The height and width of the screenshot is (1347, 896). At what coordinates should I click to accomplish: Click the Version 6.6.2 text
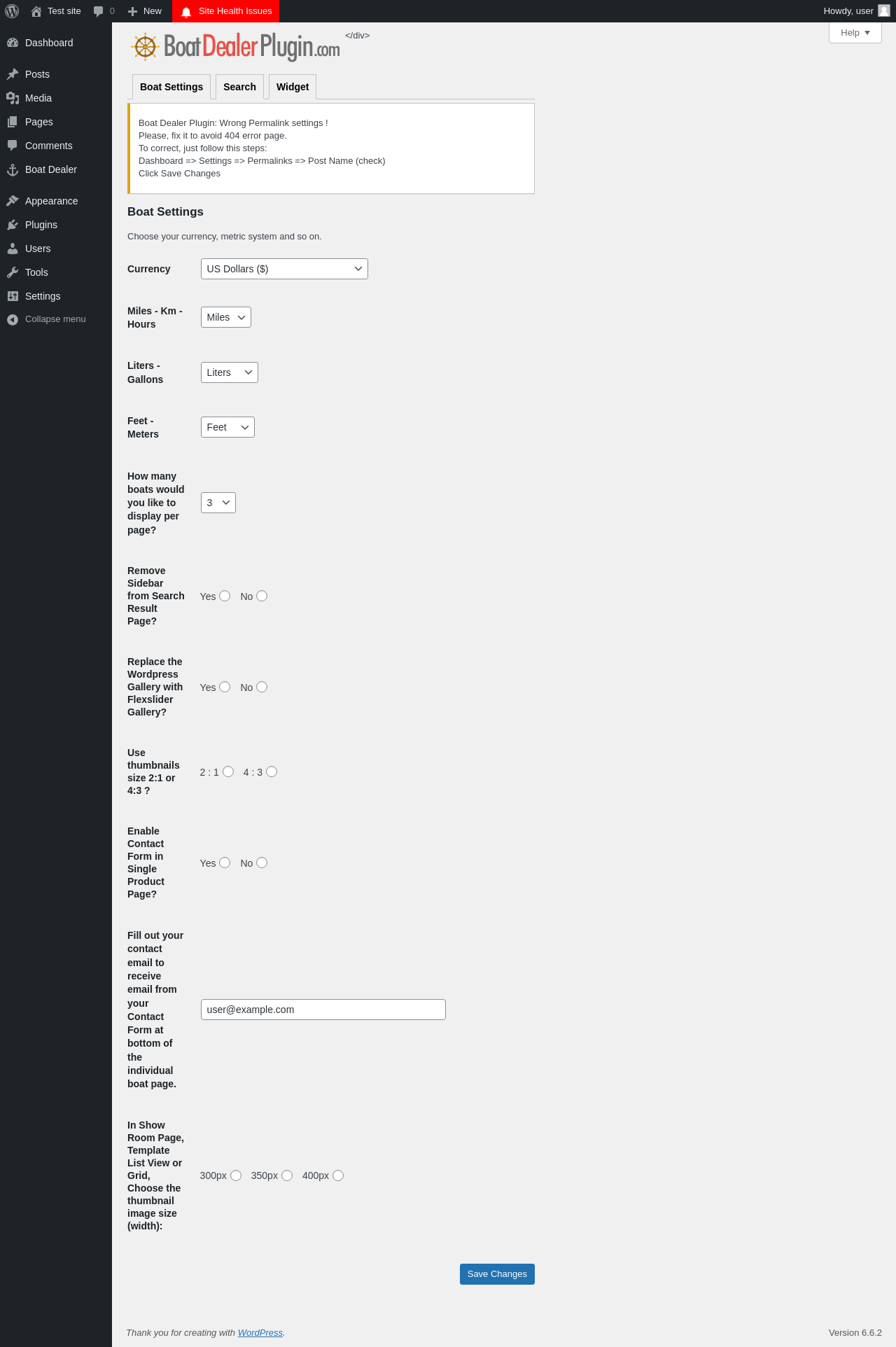click(x=855, y=1333)
